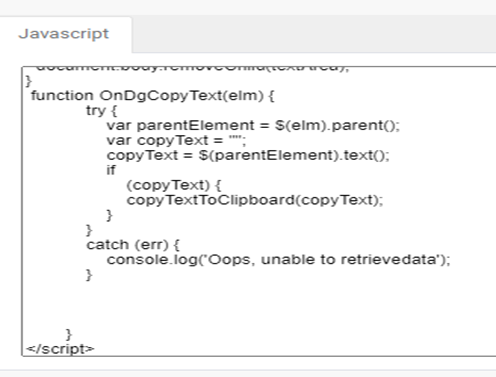Image resolution: width=496 pixels, height=377 pixels.
Task: Click the grey tab strip beside Javascript tab
Action: point(314,34)
